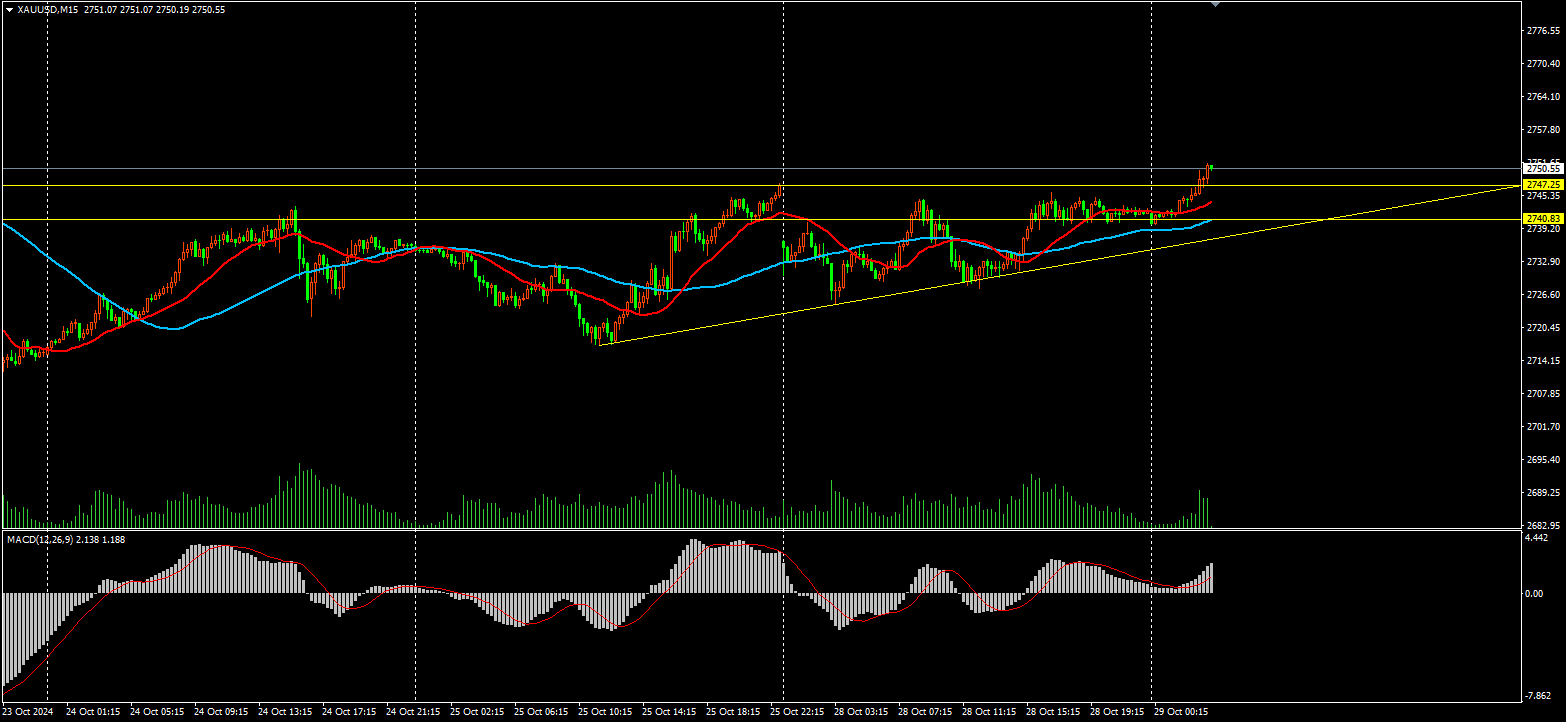The width and height of the screenshot is (1566, 722).
Task: Click the 2720.45 price scale label
Action: coord(1544,328)
